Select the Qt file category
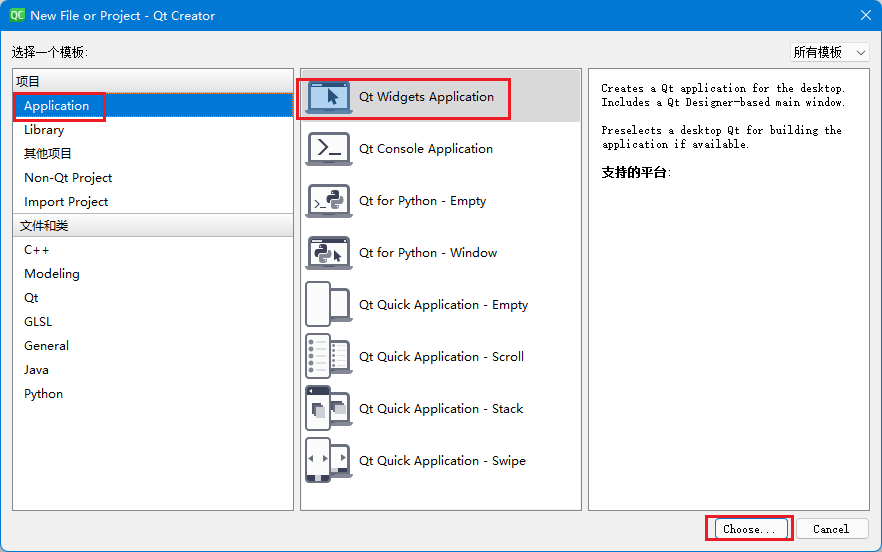This screenshot has width=882, height=552. coord(153,298)
